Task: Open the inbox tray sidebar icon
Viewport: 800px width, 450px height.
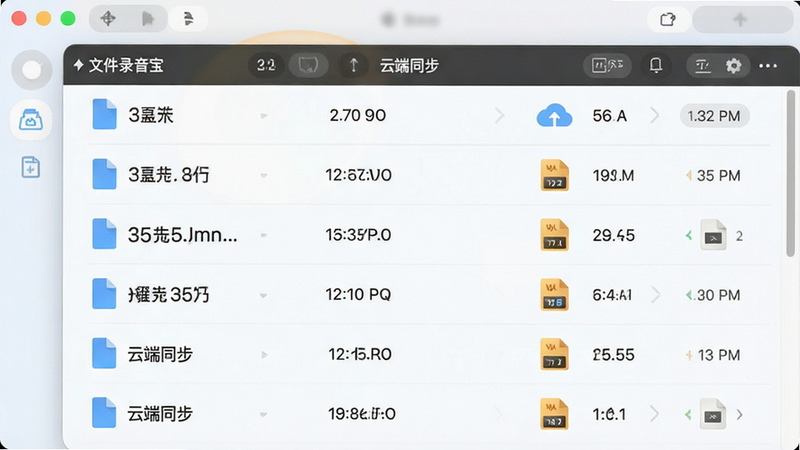Action: click(x=31, y=120)
